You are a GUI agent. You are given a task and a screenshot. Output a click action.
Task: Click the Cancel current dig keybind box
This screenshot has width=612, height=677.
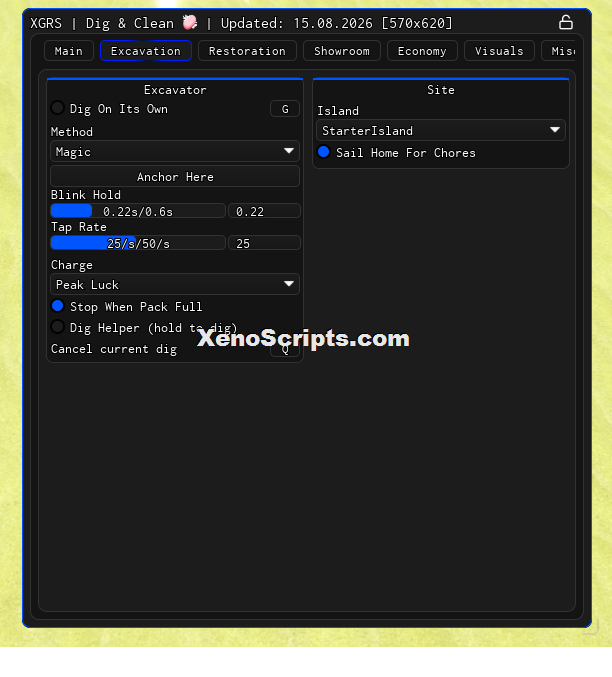(x=285, y=349)
